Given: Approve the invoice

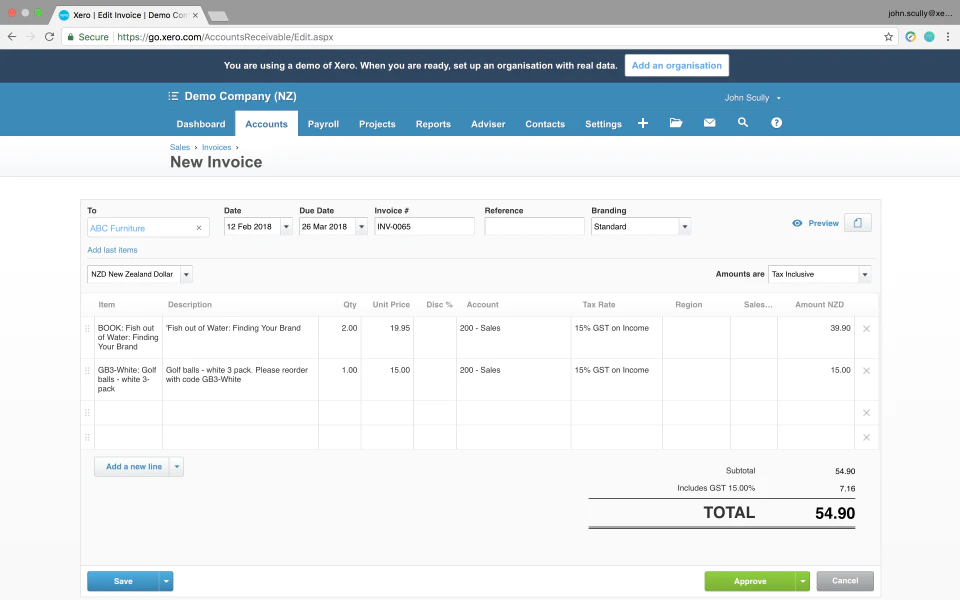Looking at the screenshot, I should [x=750, y=581].
